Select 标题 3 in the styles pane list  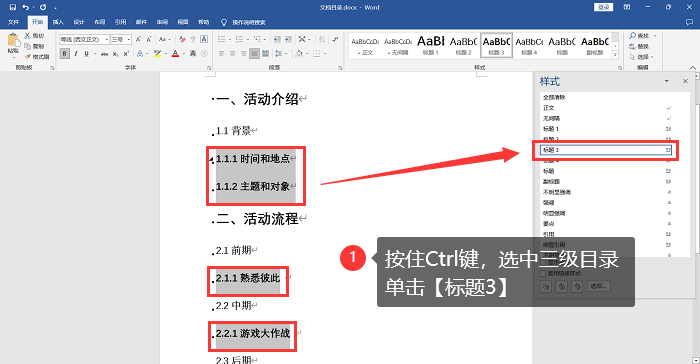click(605, 150)
